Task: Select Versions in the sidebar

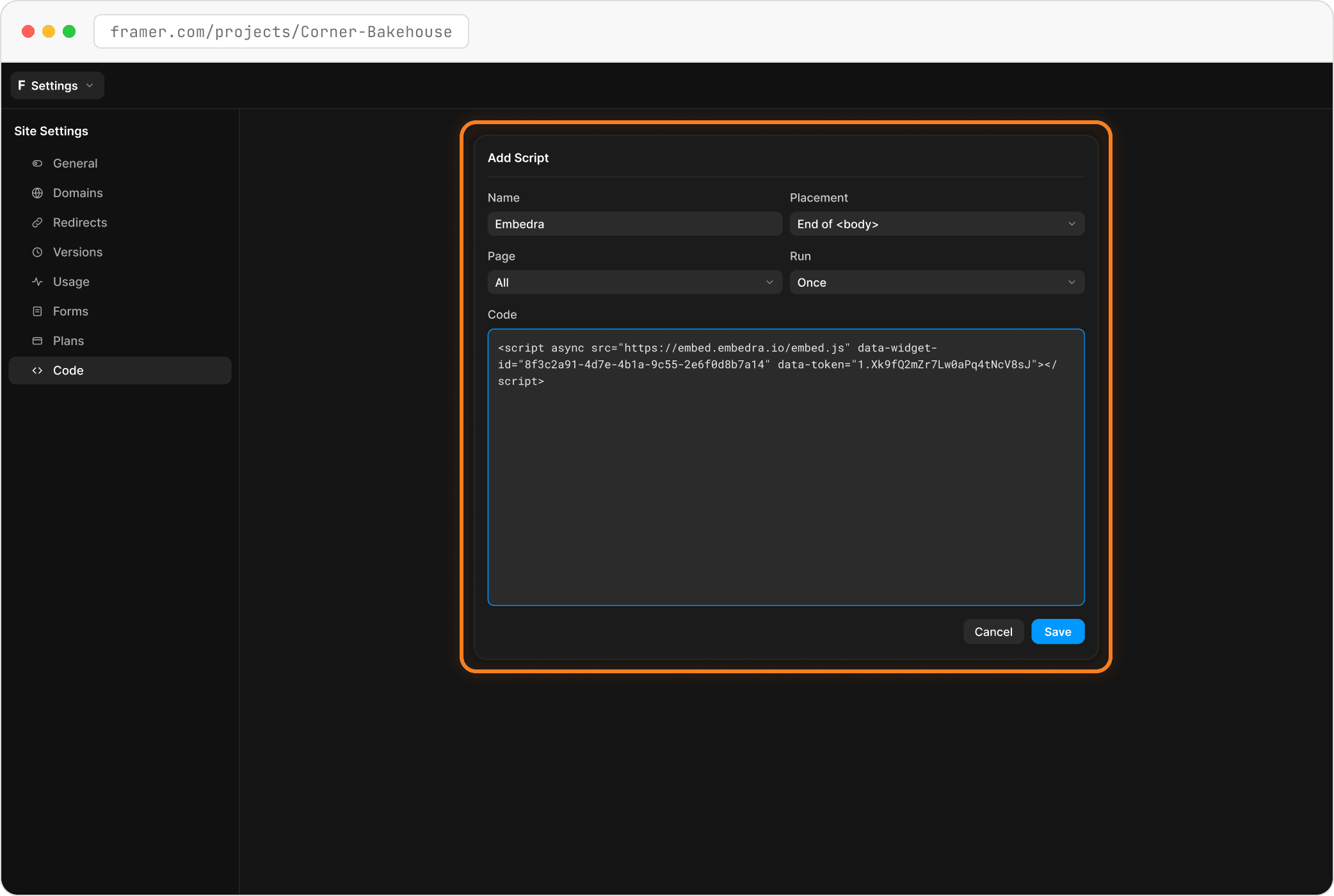Action: (120, 252)
